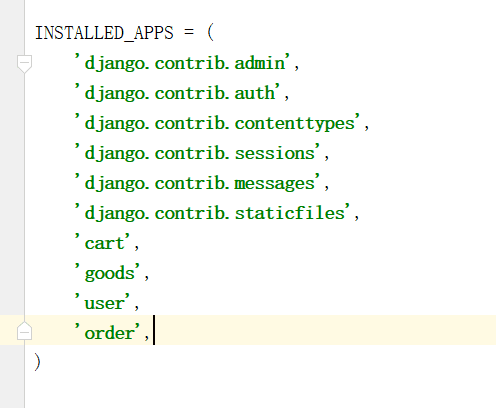Image resolution: width=496 pixels, height=408 pixels.
Task: Click the fold end marker beside 'order' line
Action: click(24, 331)
